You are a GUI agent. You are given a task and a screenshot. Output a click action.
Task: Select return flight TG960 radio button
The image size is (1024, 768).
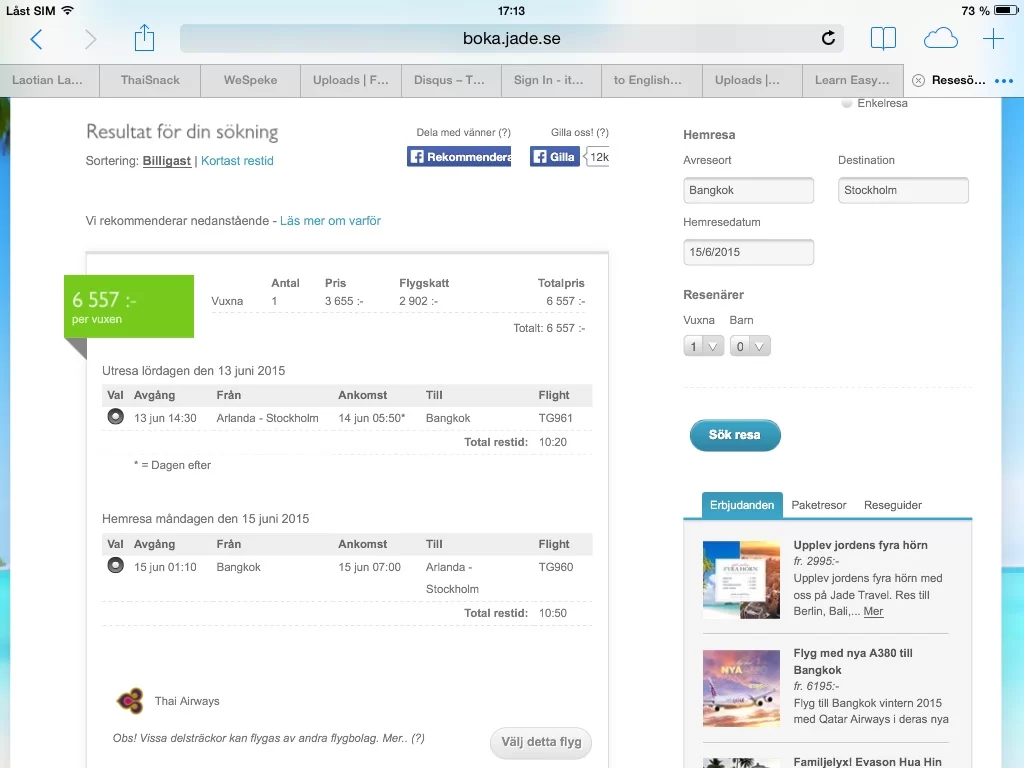tap(115, 567)
